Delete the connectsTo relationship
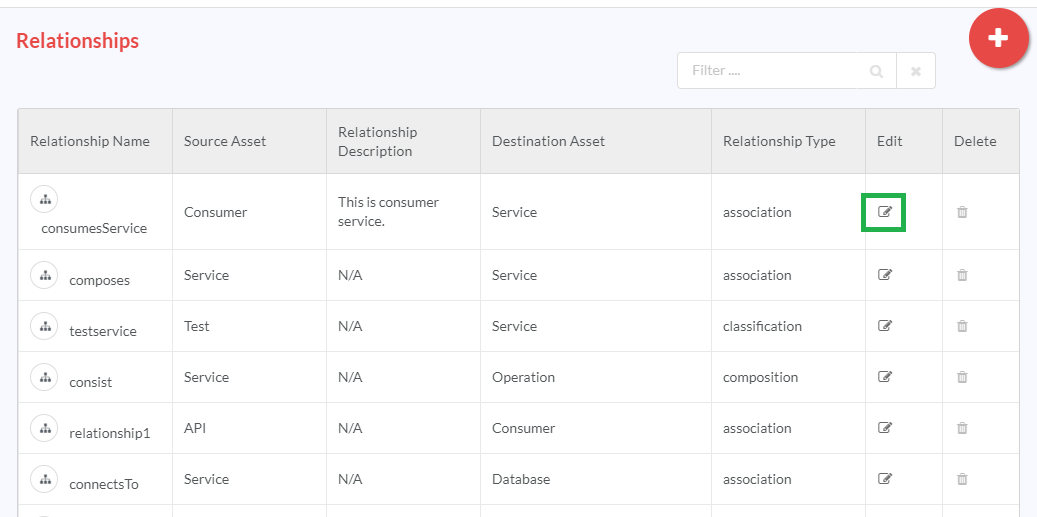This screenshot has width=1037, height=517. (x=962, y=479)
